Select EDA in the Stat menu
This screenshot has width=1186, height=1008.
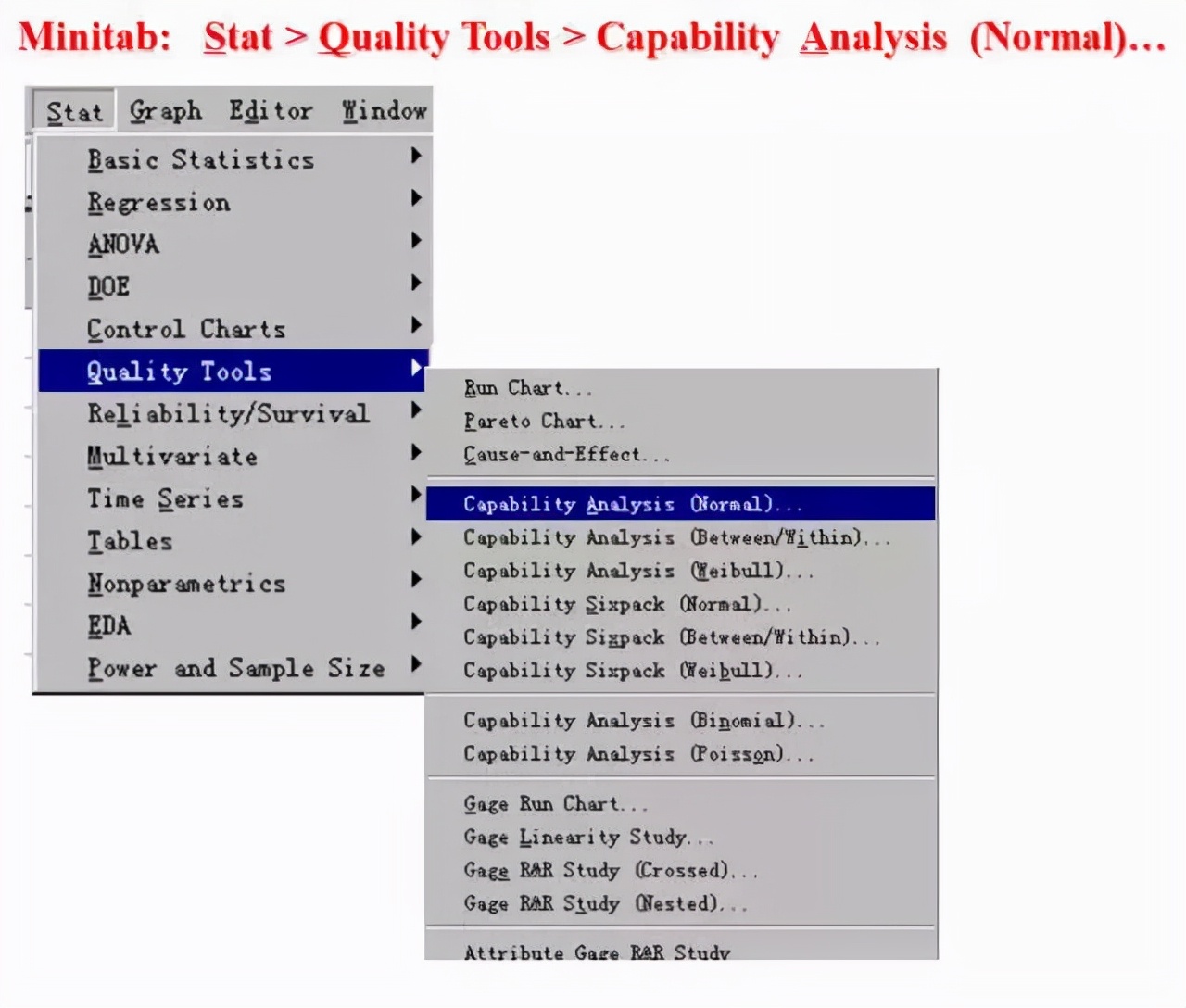click(x=233, y=626)
